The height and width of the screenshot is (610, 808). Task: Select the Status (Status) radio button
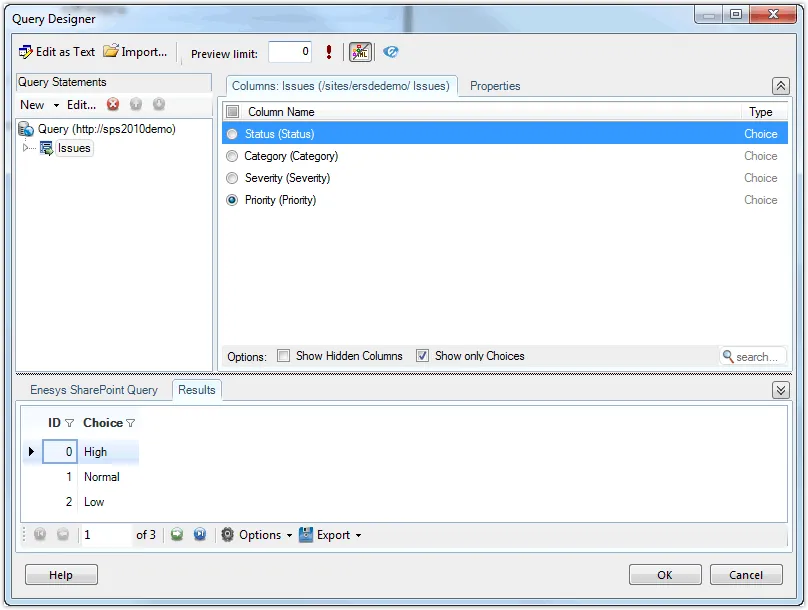[x=233, y=134]
